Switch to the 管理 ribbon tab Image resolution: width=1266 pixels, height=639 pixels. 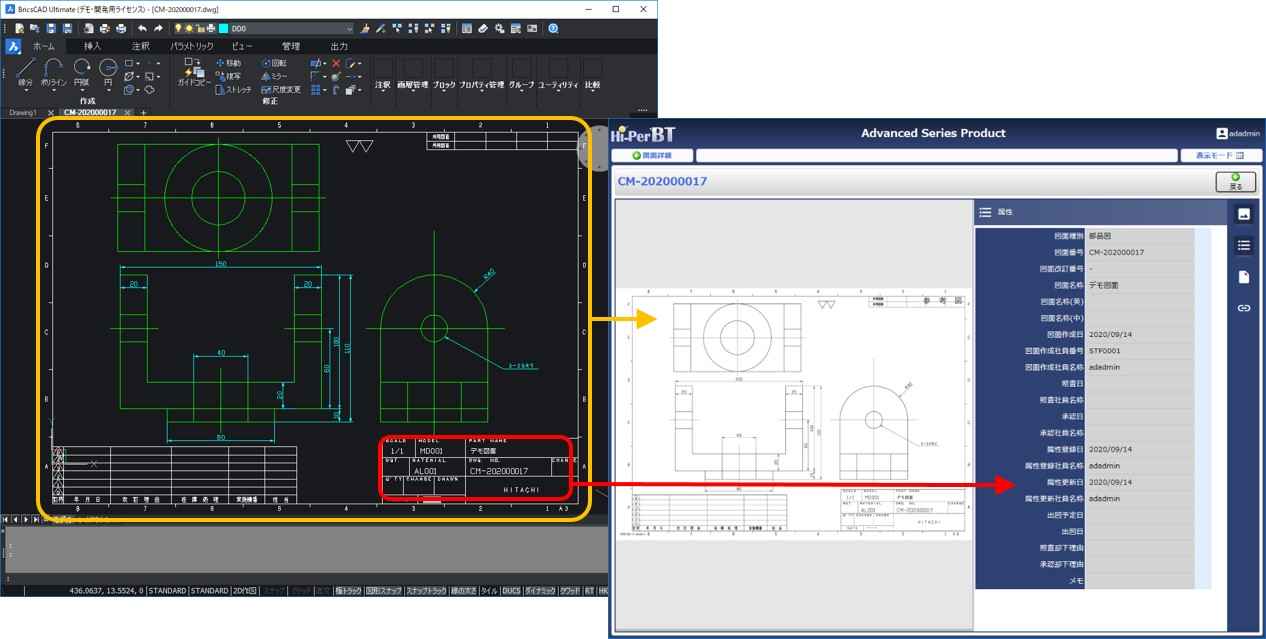click(x=291, y=46)
